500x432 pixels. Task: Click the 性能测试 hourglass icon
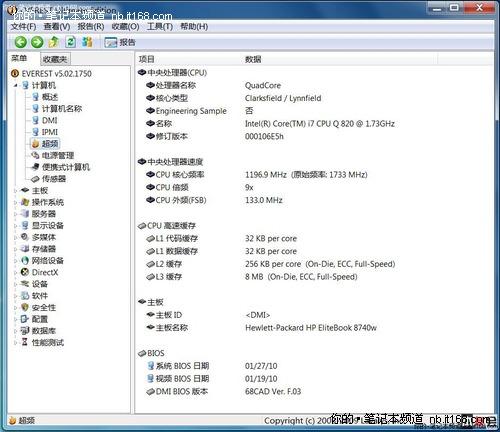pyautogui.click(x=25, y=342)
